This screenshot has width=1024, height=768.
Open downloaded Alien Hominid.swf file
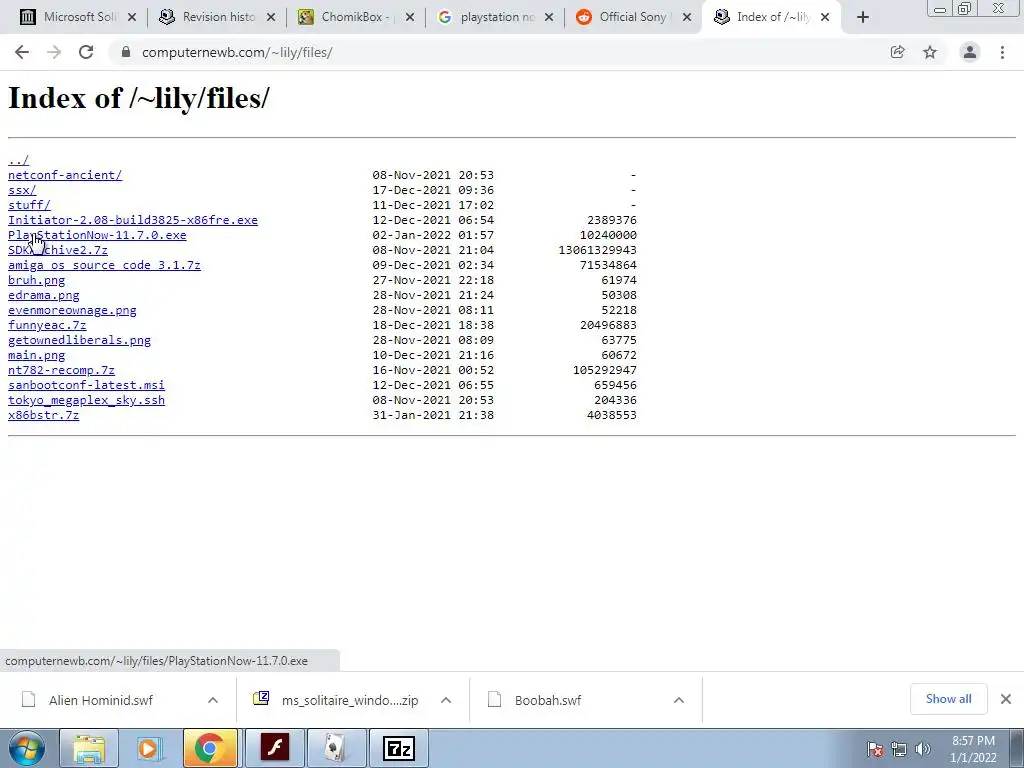(101, 700)
